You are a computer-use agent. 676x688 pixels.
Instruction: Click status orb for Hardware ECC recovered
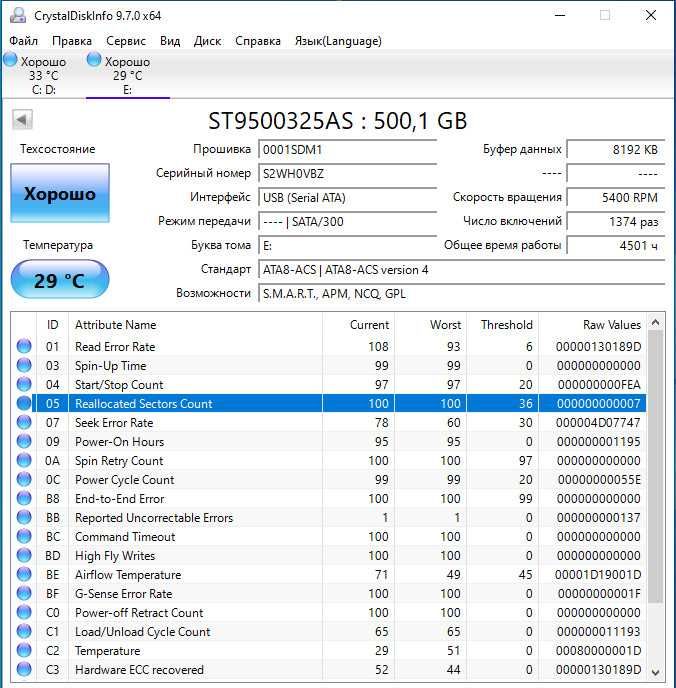pos(24,670)
